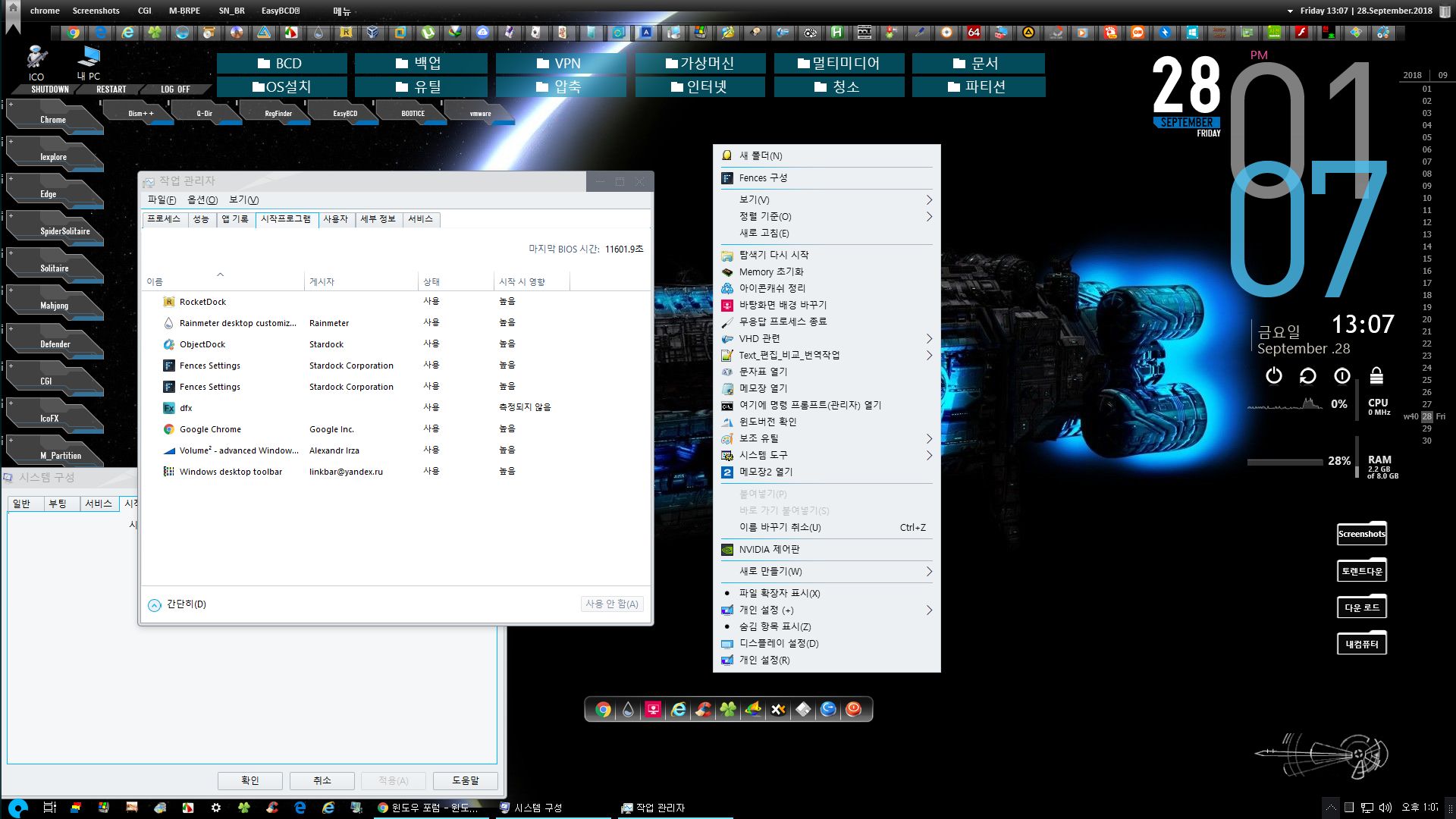Open the 토렌트다운 shortcut on the right

[x=1362, y=570]
